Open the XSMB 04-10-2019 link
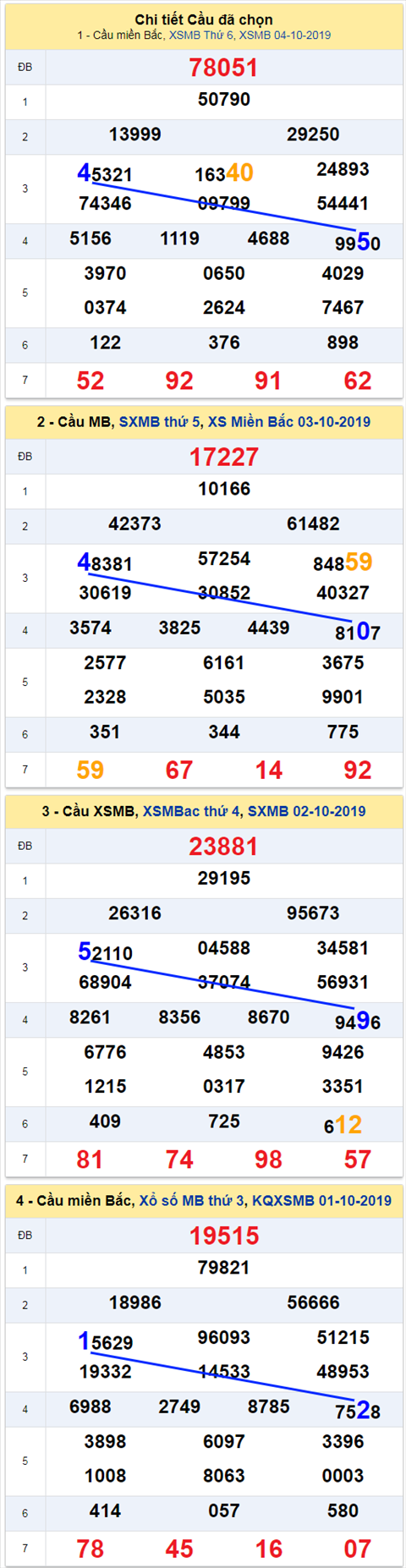Screen dimensions: 406x1568 [x=285, y=36]
